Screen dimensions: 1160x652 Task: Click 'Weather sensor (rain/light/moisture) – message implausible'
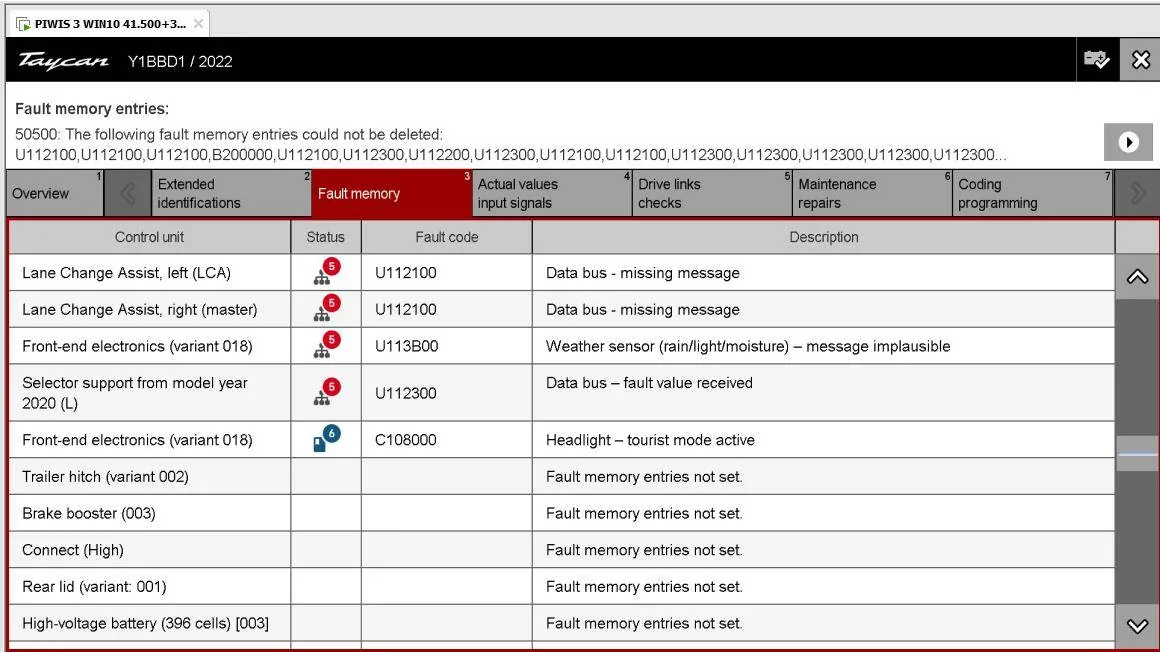[748, 346]
